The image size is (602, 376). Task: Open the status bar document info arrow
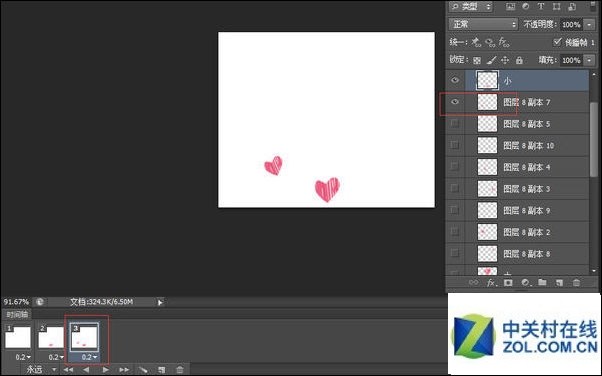click(160, 302)
